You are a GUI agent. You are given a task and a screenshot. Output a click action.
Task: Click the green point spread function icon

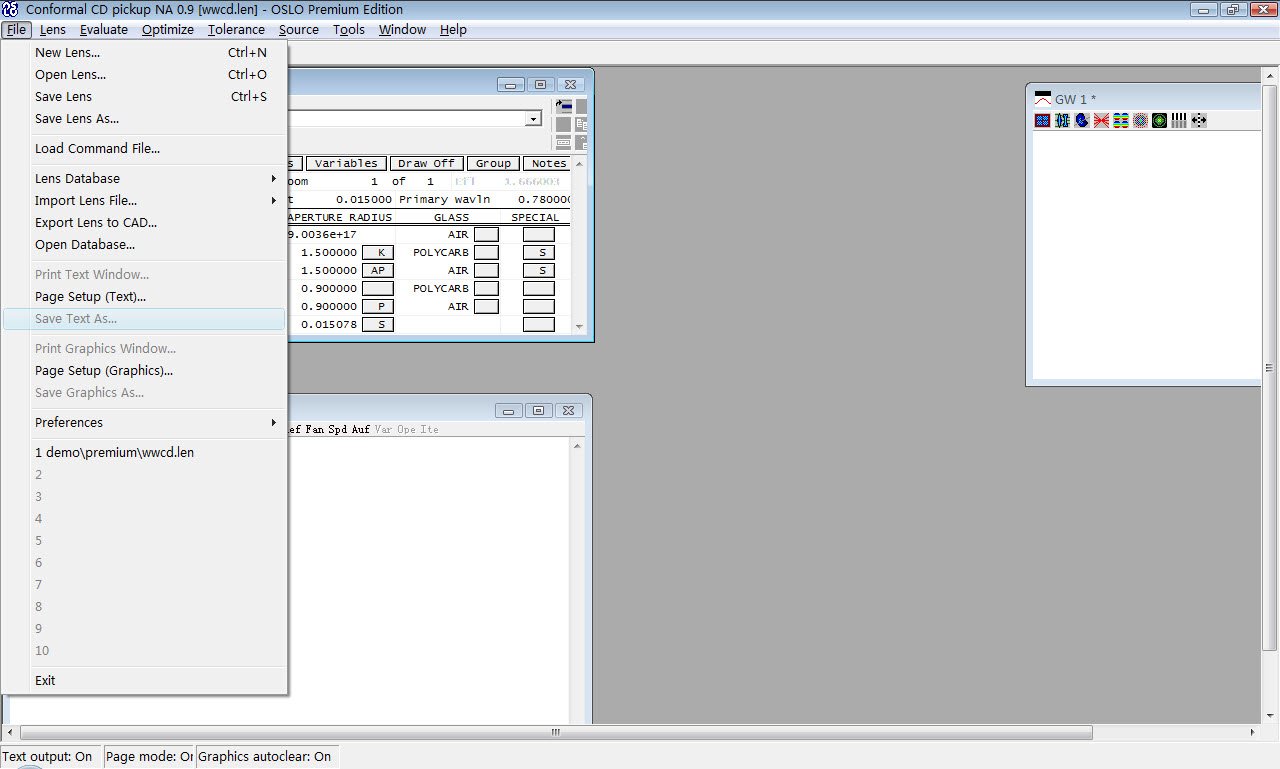1159,120
